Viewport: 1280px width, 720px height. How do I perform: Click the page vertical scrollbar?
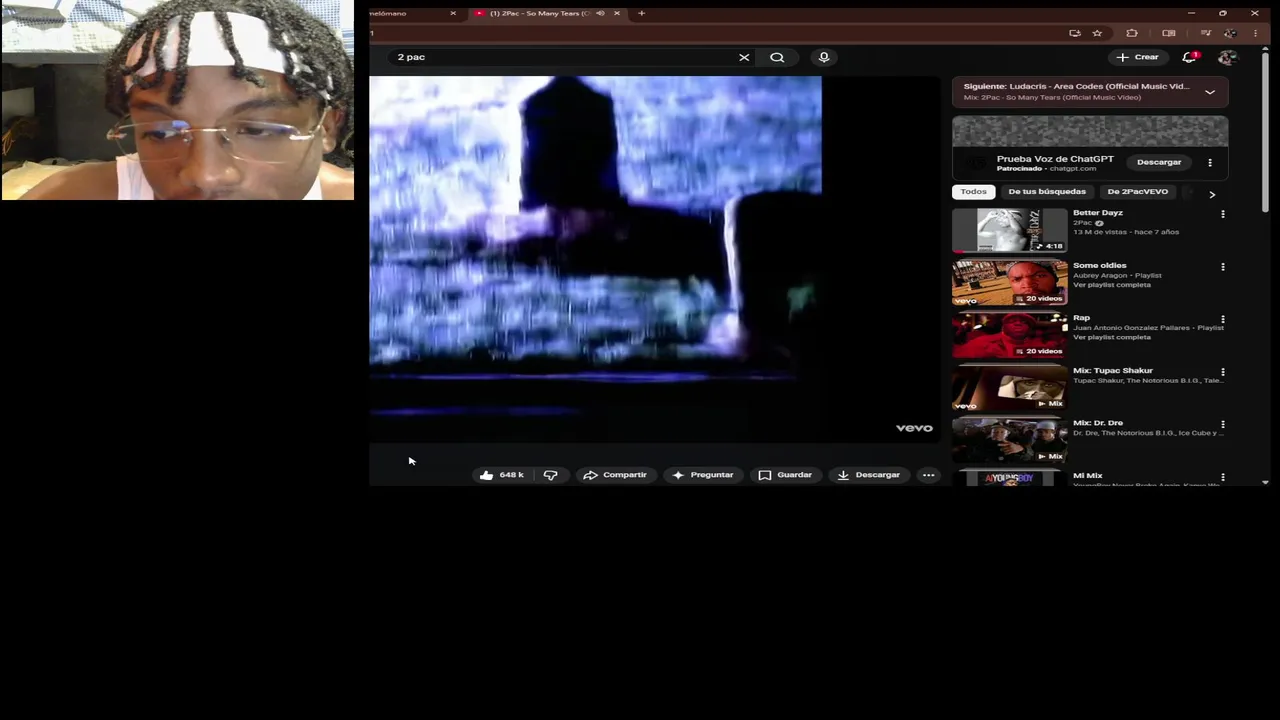(1265, 130)
